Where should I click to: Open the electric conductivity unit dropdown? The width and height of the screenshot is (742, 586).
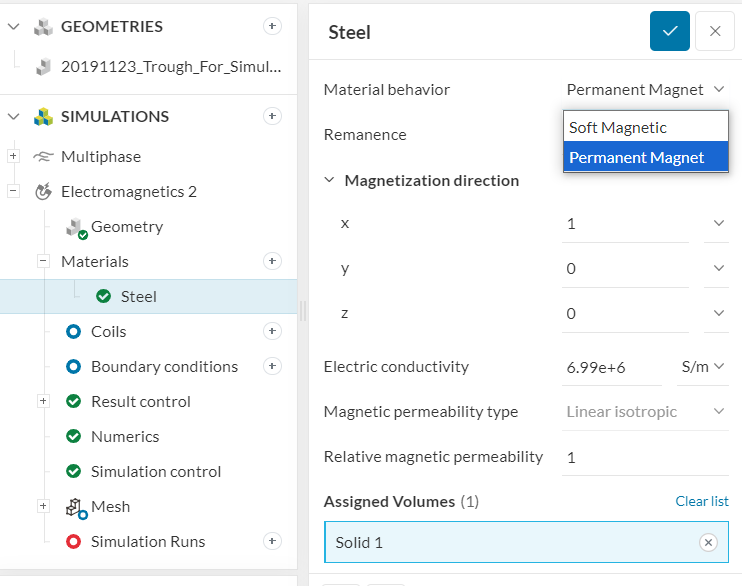(702, 367)
